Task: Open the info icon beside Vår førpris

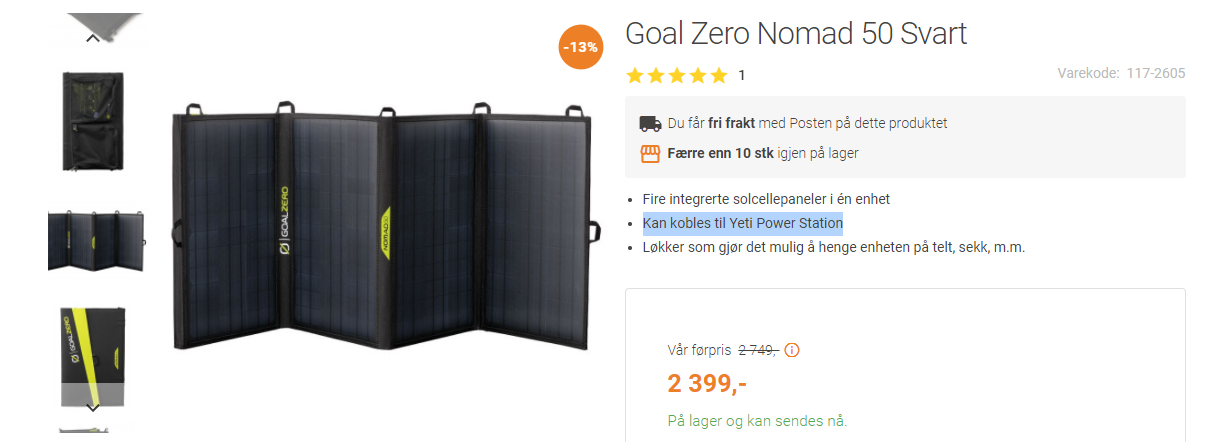Action: point(793,350)
